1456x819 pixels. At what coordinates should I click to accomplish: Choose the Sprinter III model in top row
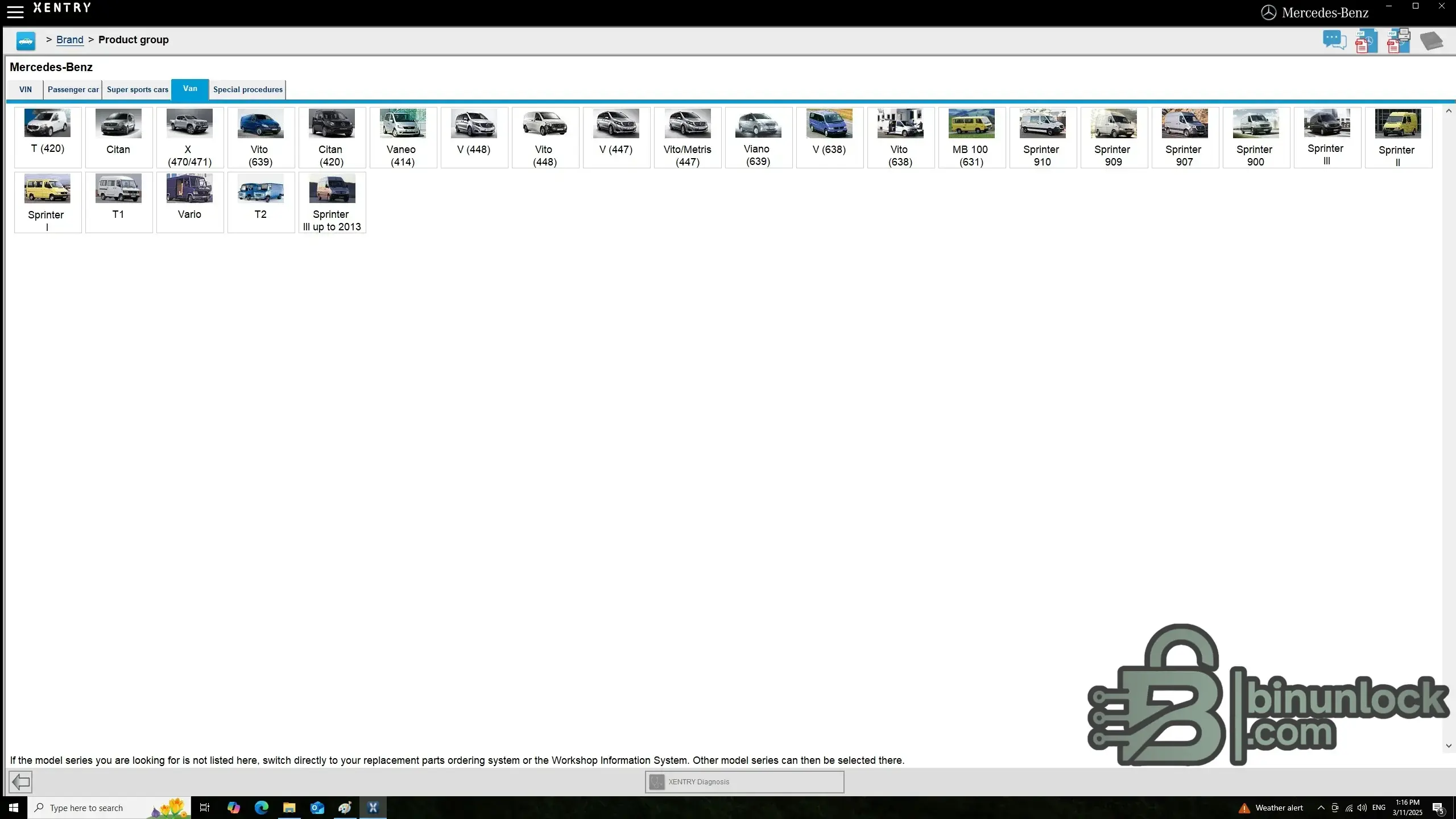[1327, 138]
